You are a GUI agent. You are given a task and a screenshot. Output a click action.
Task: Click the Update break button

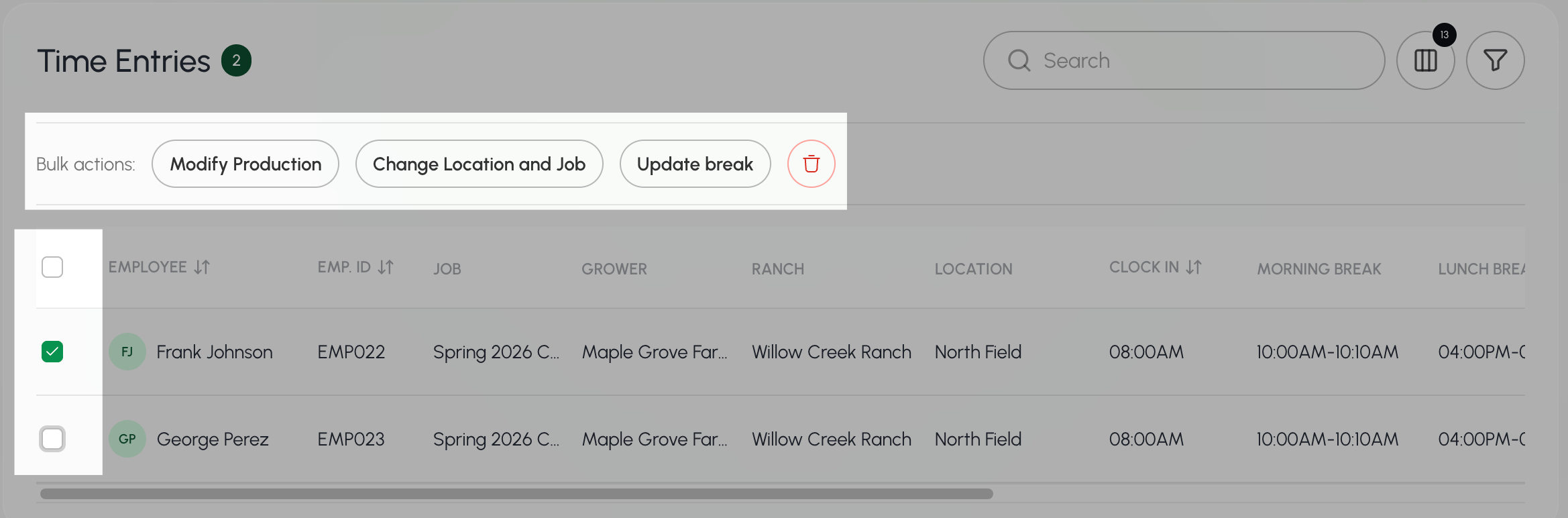point(695,164)
